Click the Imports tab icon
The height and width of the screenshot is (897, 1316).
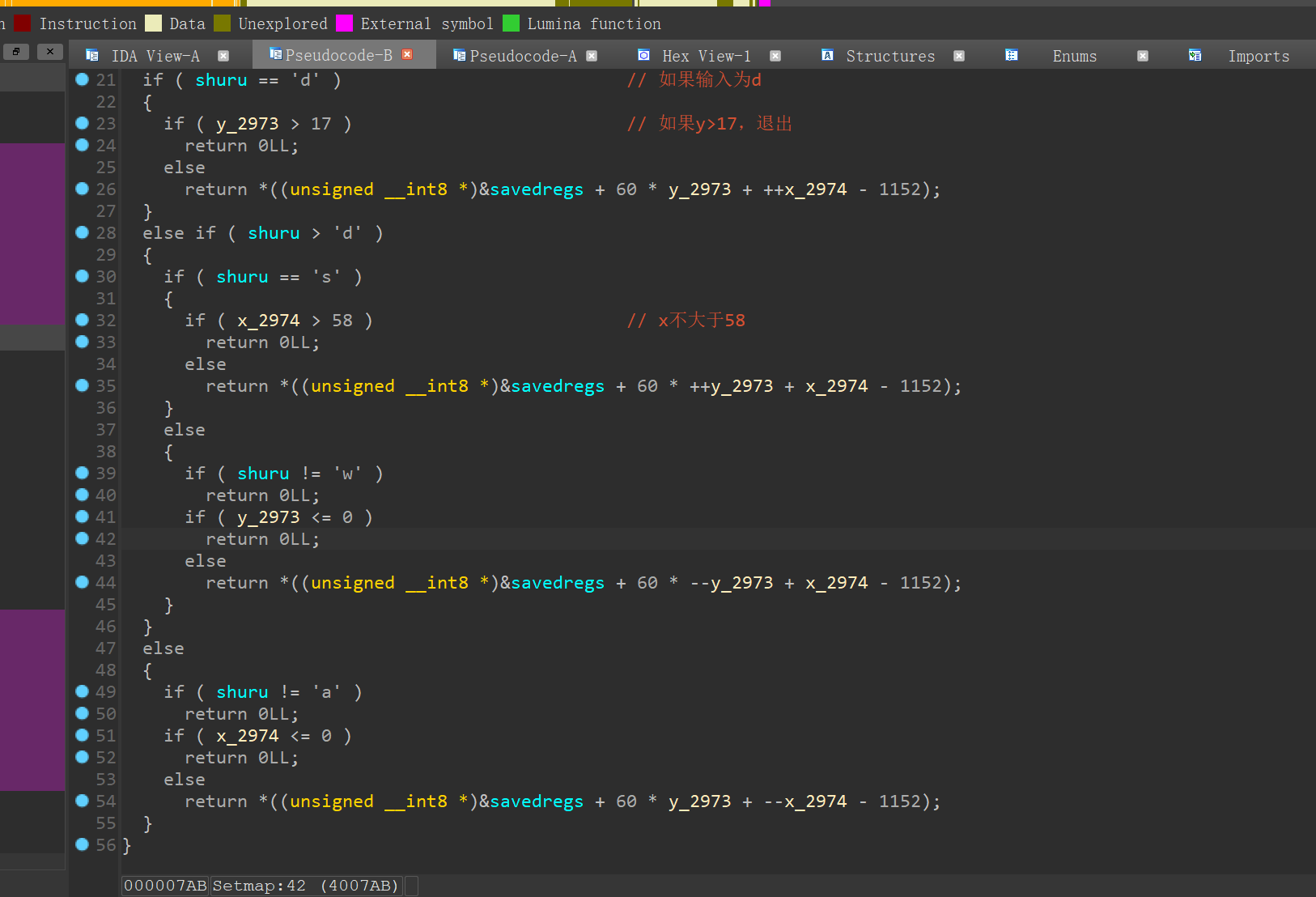click(x=1195, y=55)
